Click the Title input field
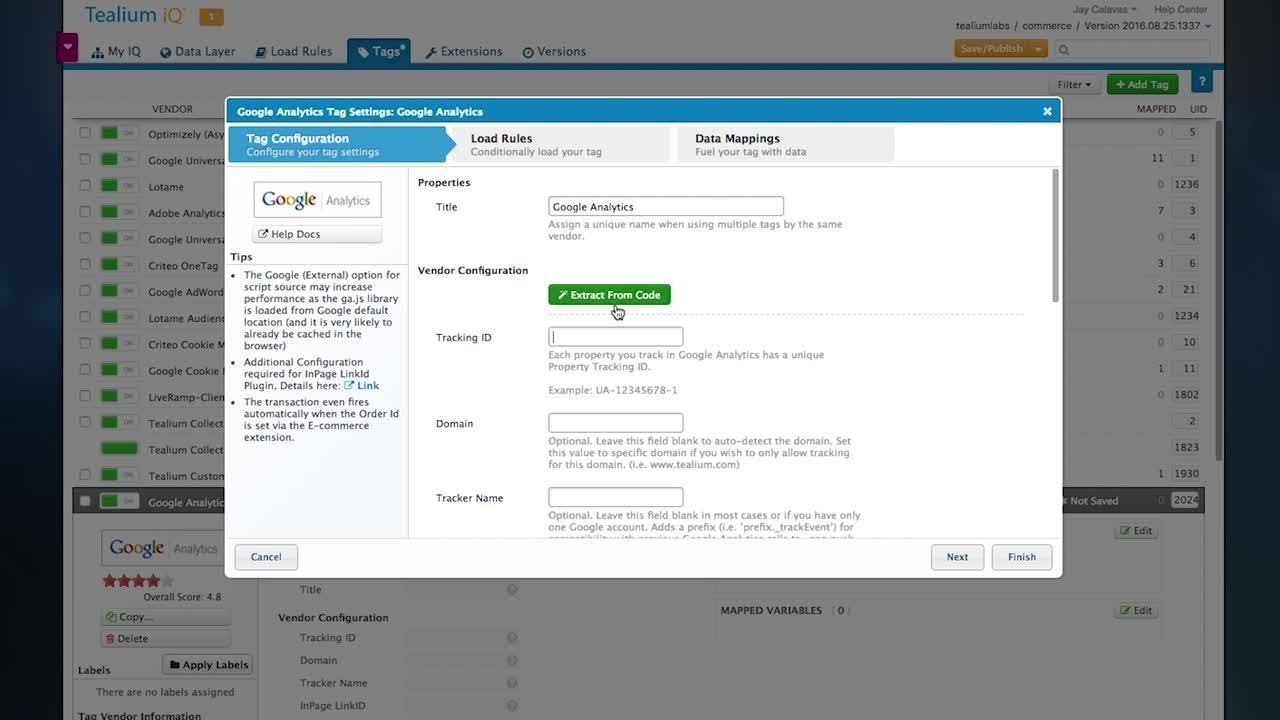Viewport: 1280px width, 720px height. click(x=666, y=207)
